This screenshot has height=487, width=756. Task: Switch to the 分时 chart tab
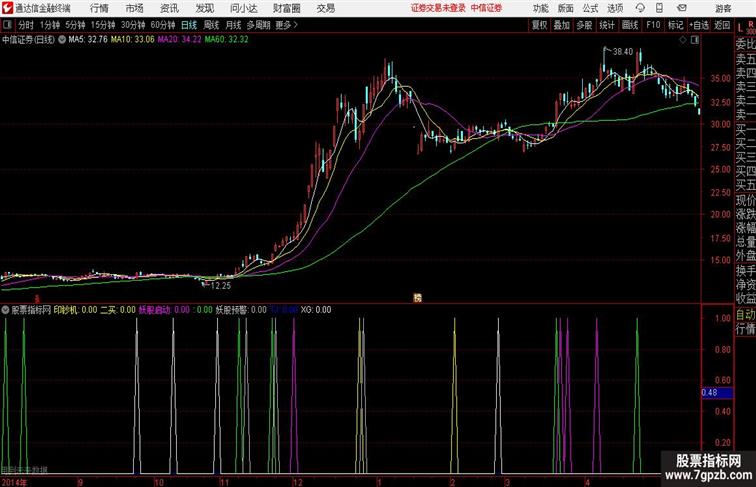click(26, 25)
